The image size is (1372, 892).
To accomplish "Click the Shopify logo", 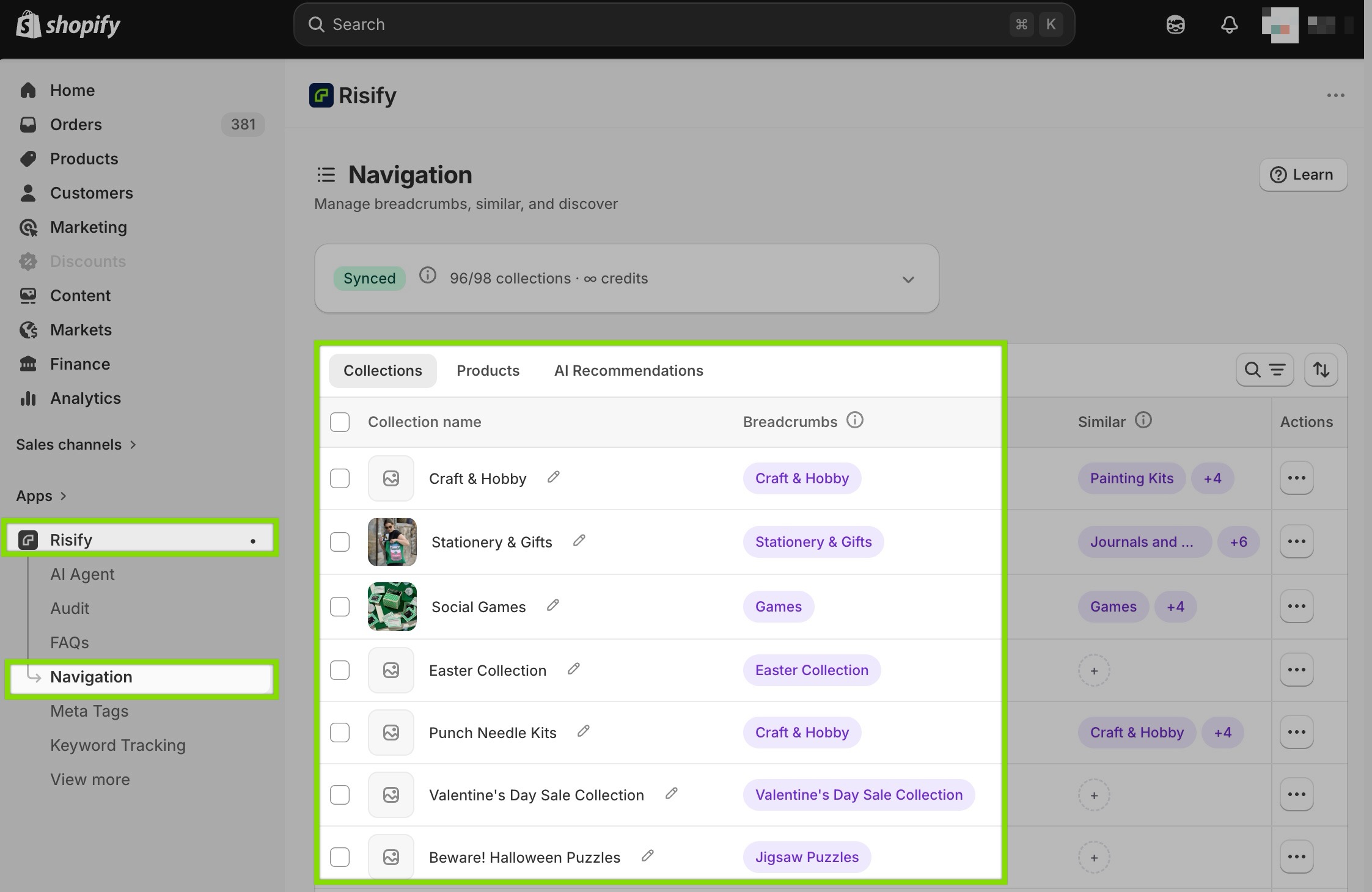I will pyautogui.click(x=68, y=25).
